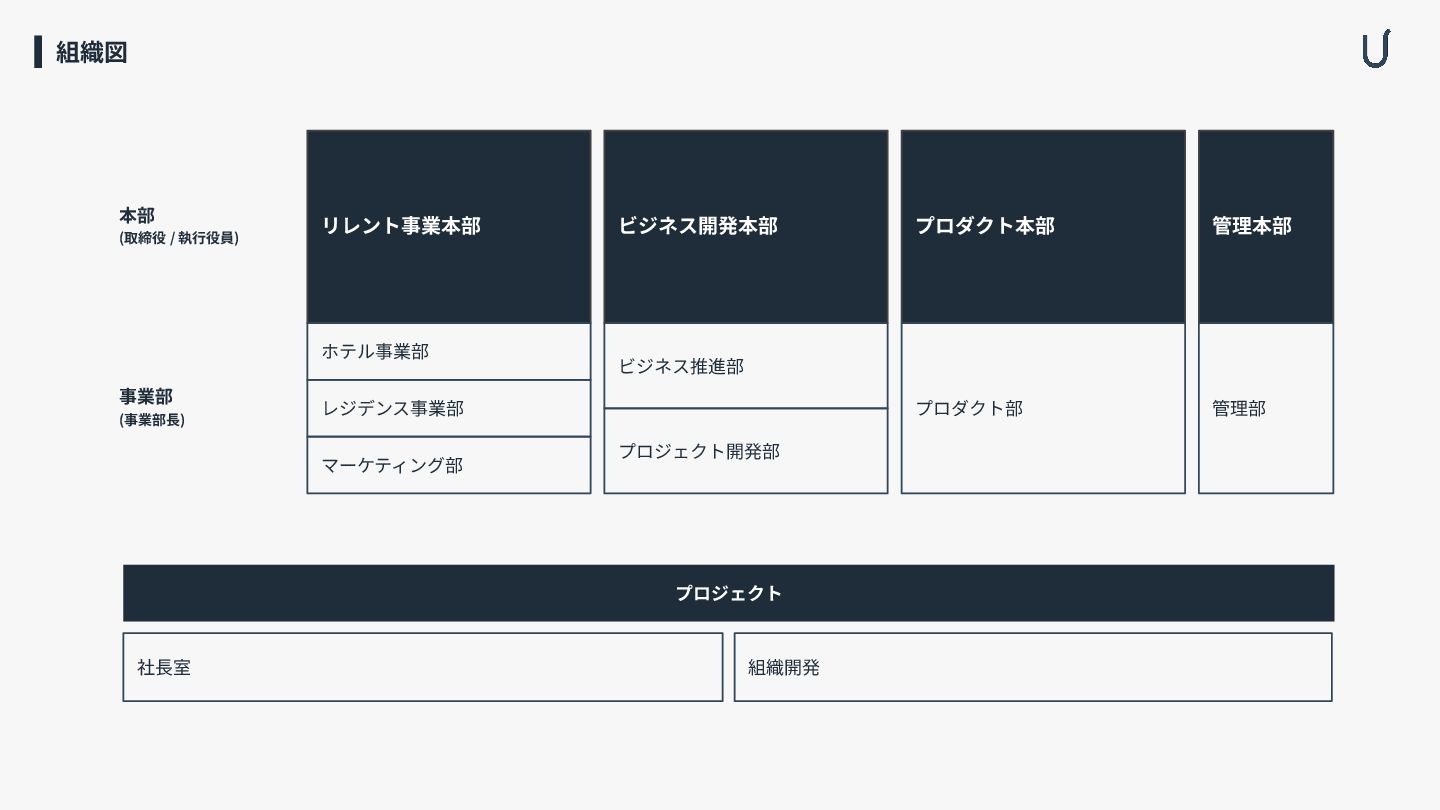Click the 組織開発 box
This screenshot has height=810, width=1440.
tap(1032, 667)
